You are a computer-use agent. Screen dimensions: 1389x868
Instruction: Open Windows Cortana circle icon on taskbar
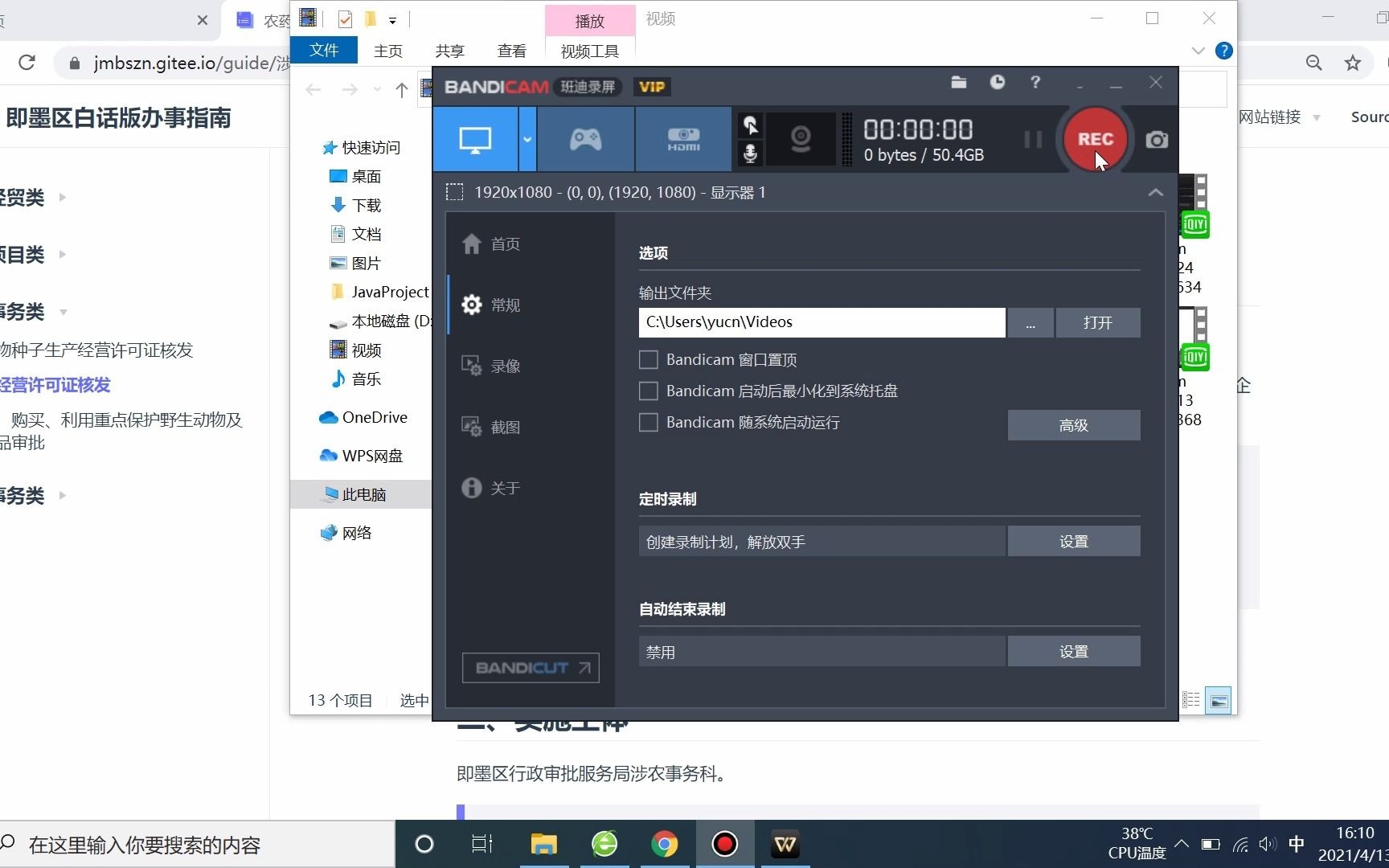(424, 844)
